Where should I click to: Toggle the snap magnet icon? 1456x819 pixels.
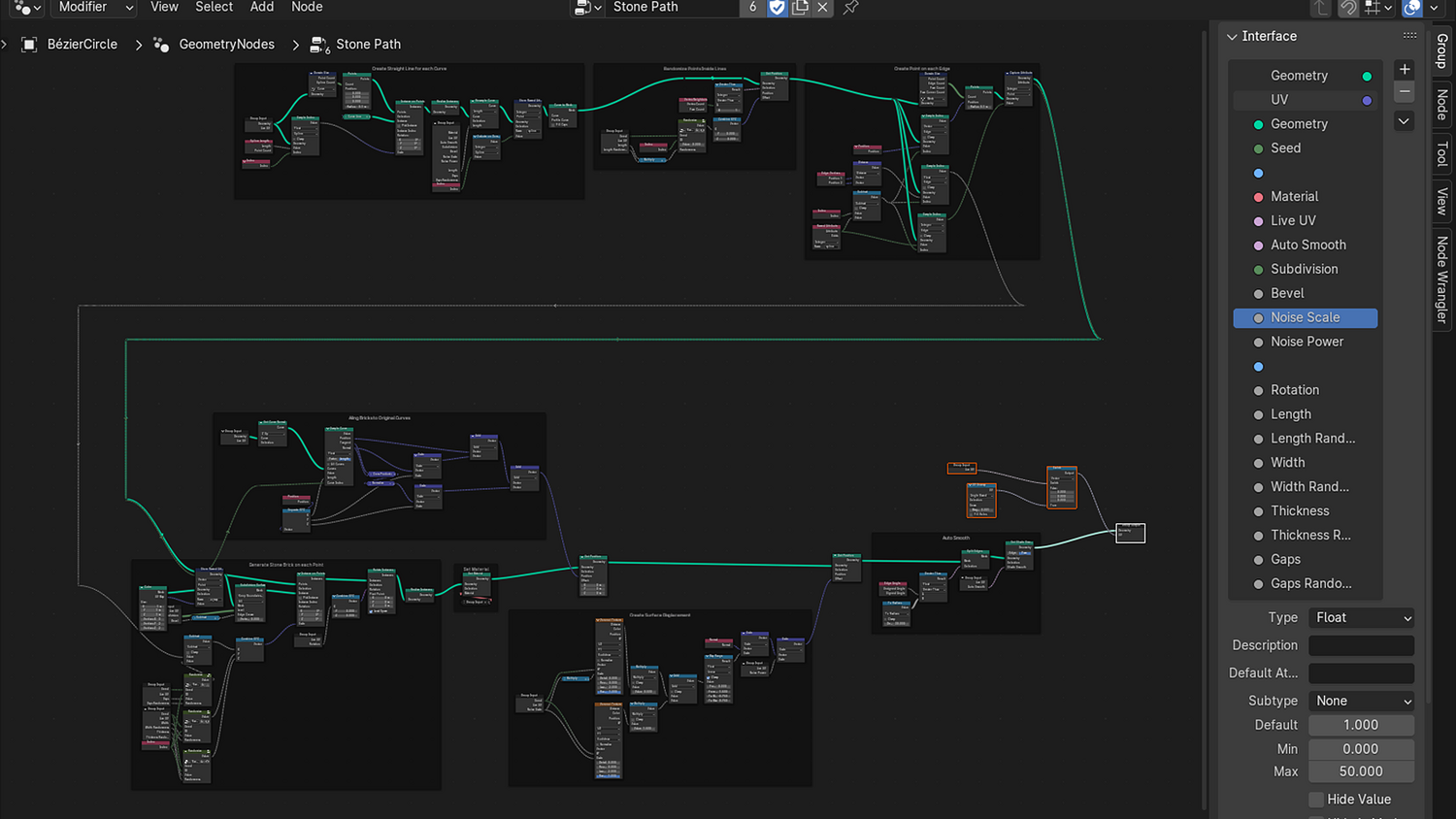point(1349,8)
